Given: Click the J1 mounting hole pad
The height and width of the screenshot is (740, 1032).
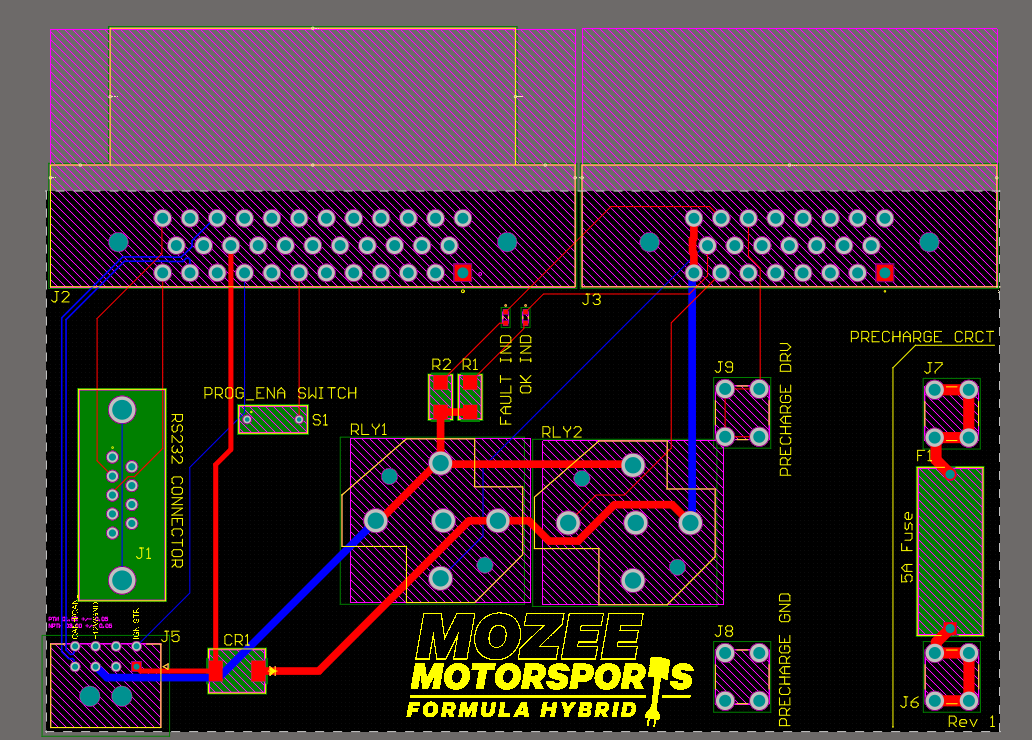Looking at the screenshot, I should pos(121,408).
